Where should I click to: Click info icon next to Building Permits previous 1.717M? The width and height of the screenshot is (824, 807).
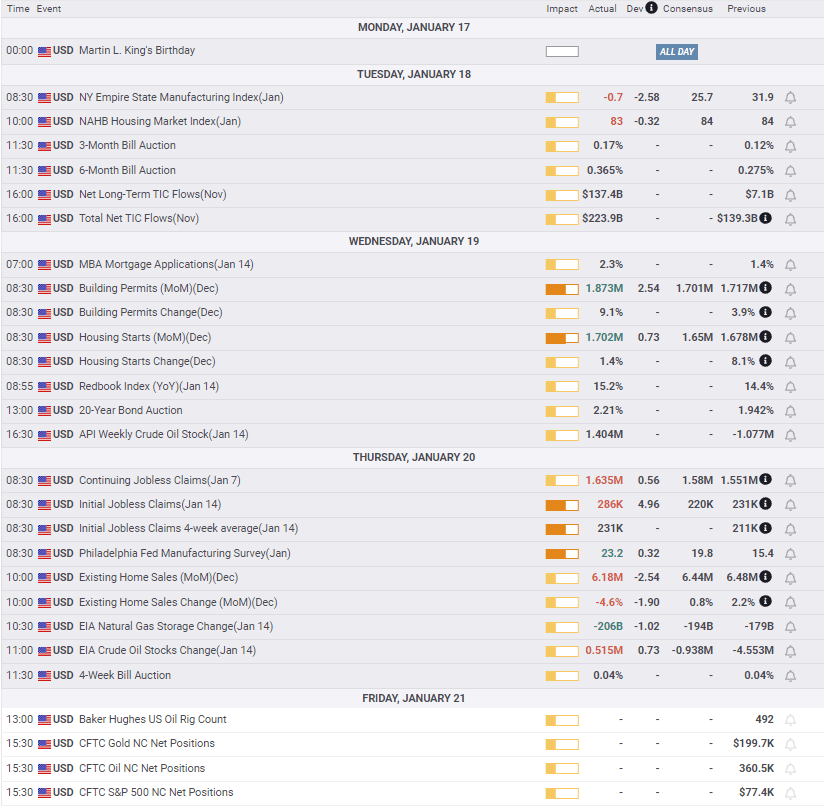point(766,287)
